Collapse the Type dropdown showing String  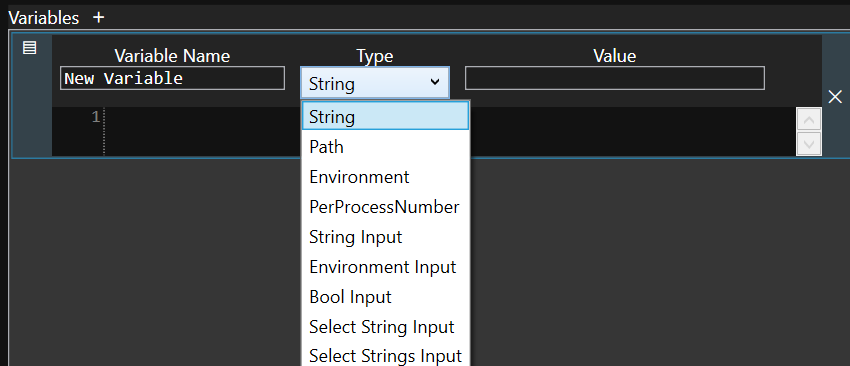coord(375,83)
